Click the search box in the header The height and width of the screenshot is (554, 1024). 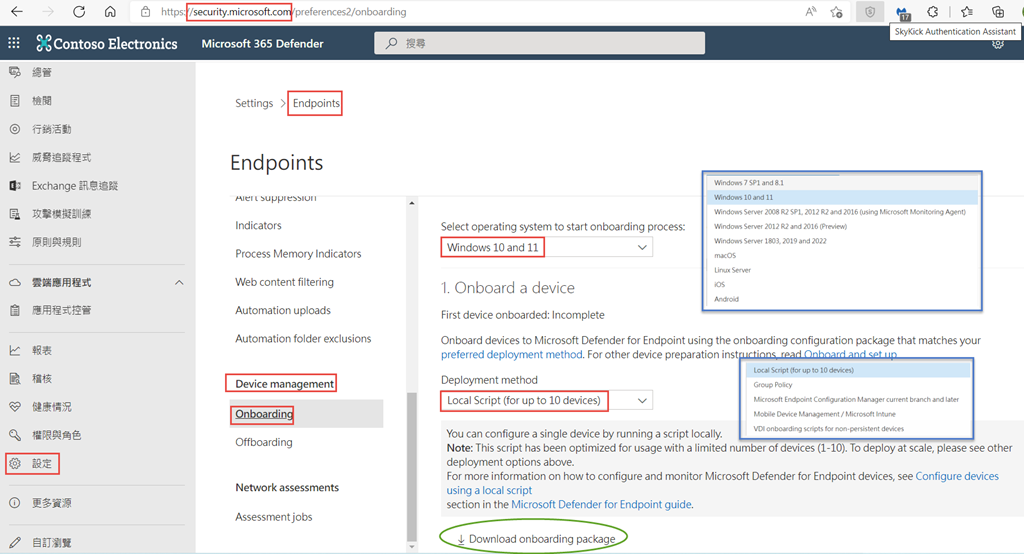point(539,43)
